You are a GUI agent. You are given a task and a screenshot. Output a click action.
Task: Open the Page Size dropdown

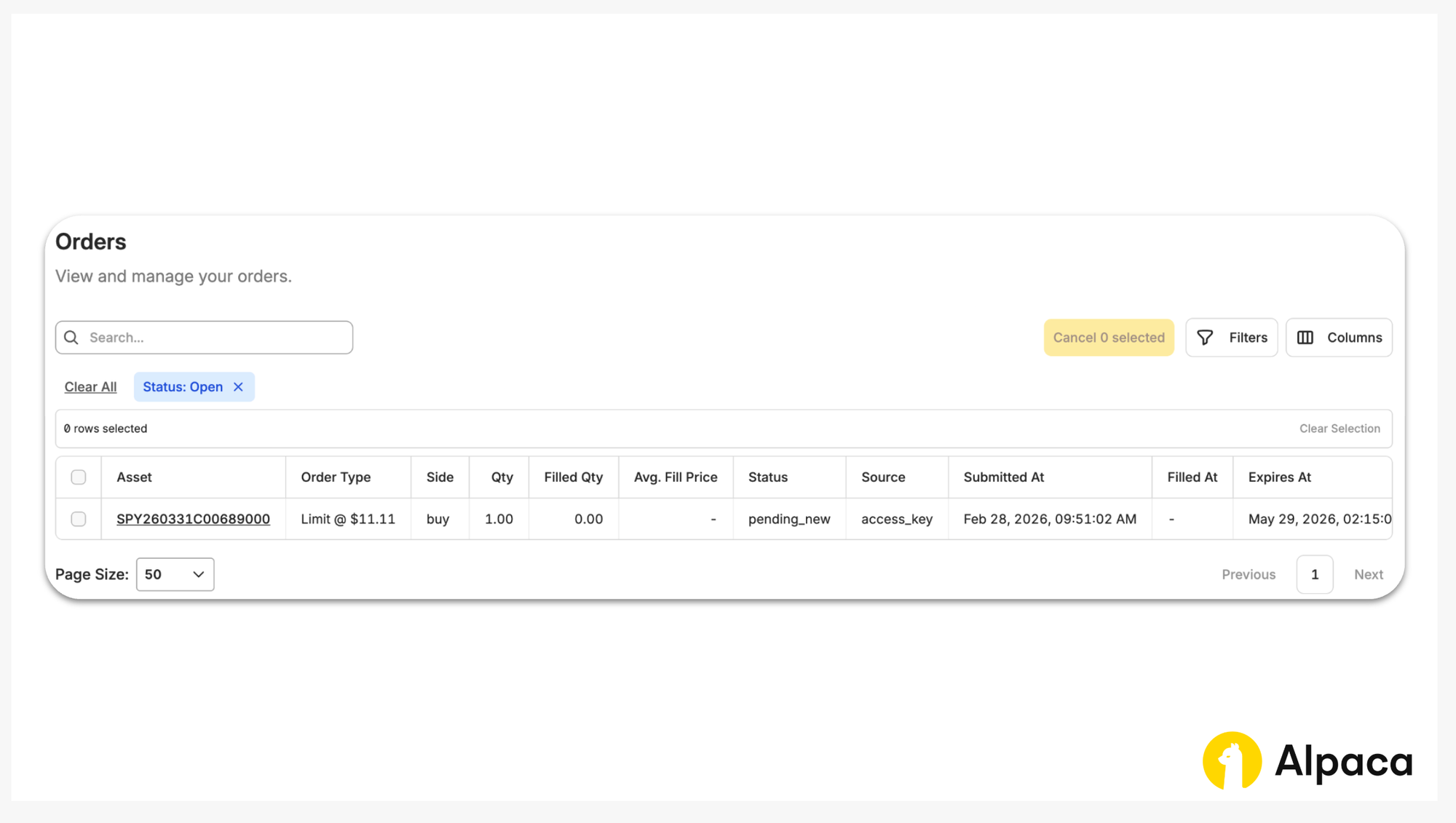coord(175,574)
